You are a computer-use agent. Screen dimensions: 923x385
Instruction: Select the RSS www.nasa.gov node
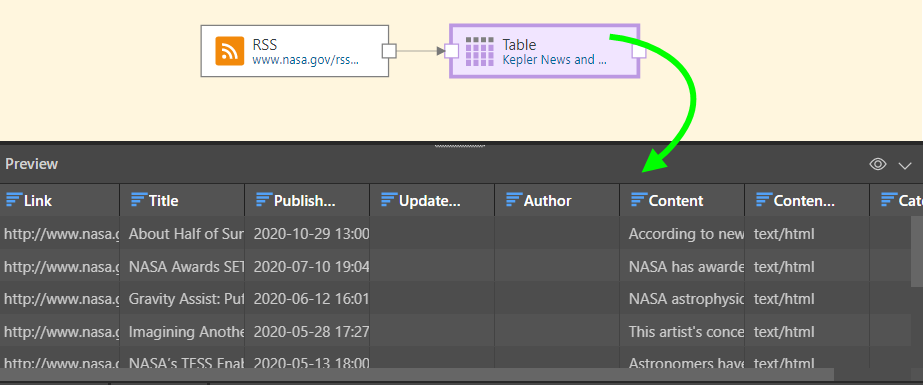295,51
